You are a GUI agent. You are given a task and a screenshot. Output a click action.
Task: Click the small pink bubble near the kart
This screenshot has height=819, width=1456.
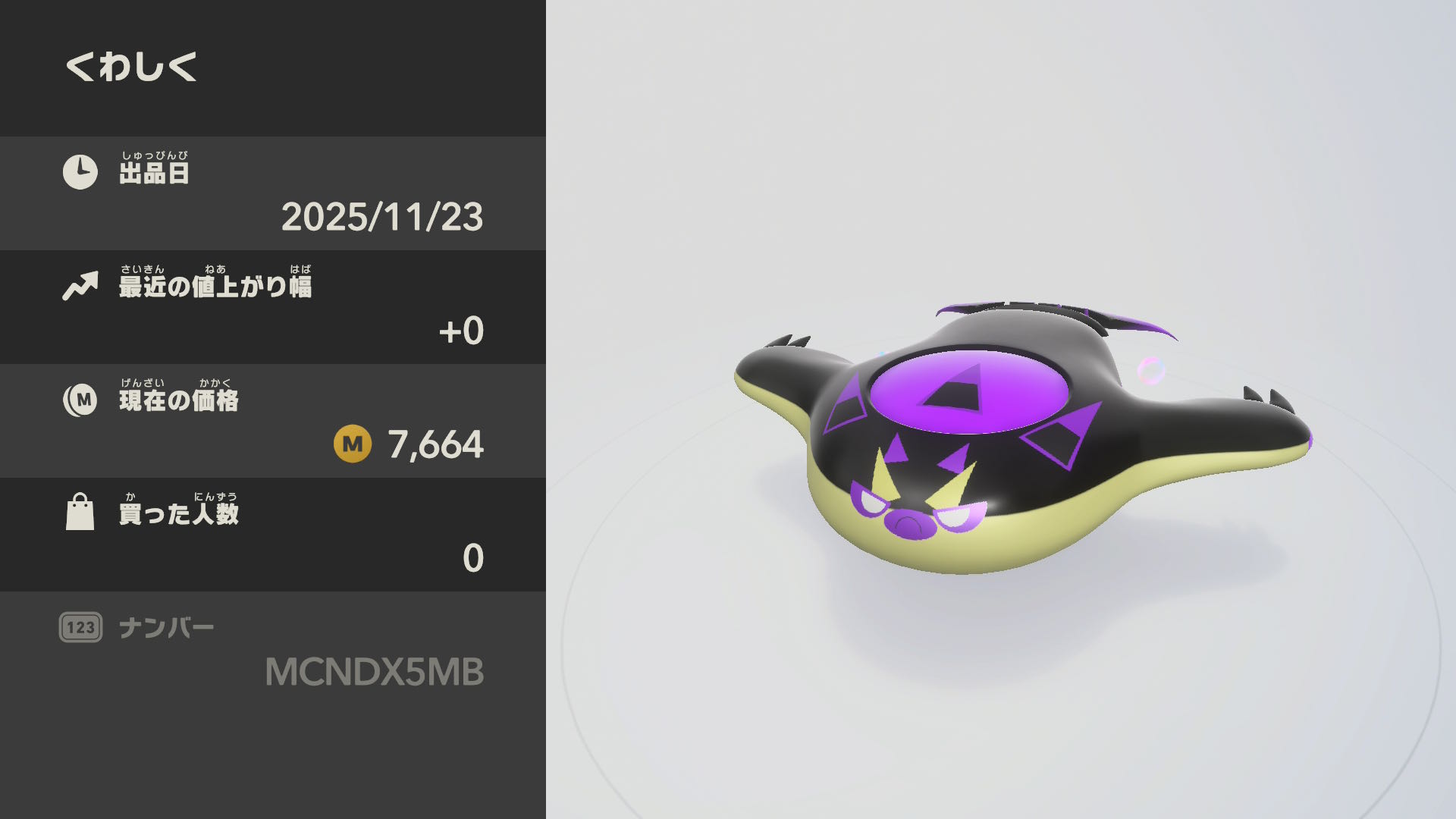1150,371
